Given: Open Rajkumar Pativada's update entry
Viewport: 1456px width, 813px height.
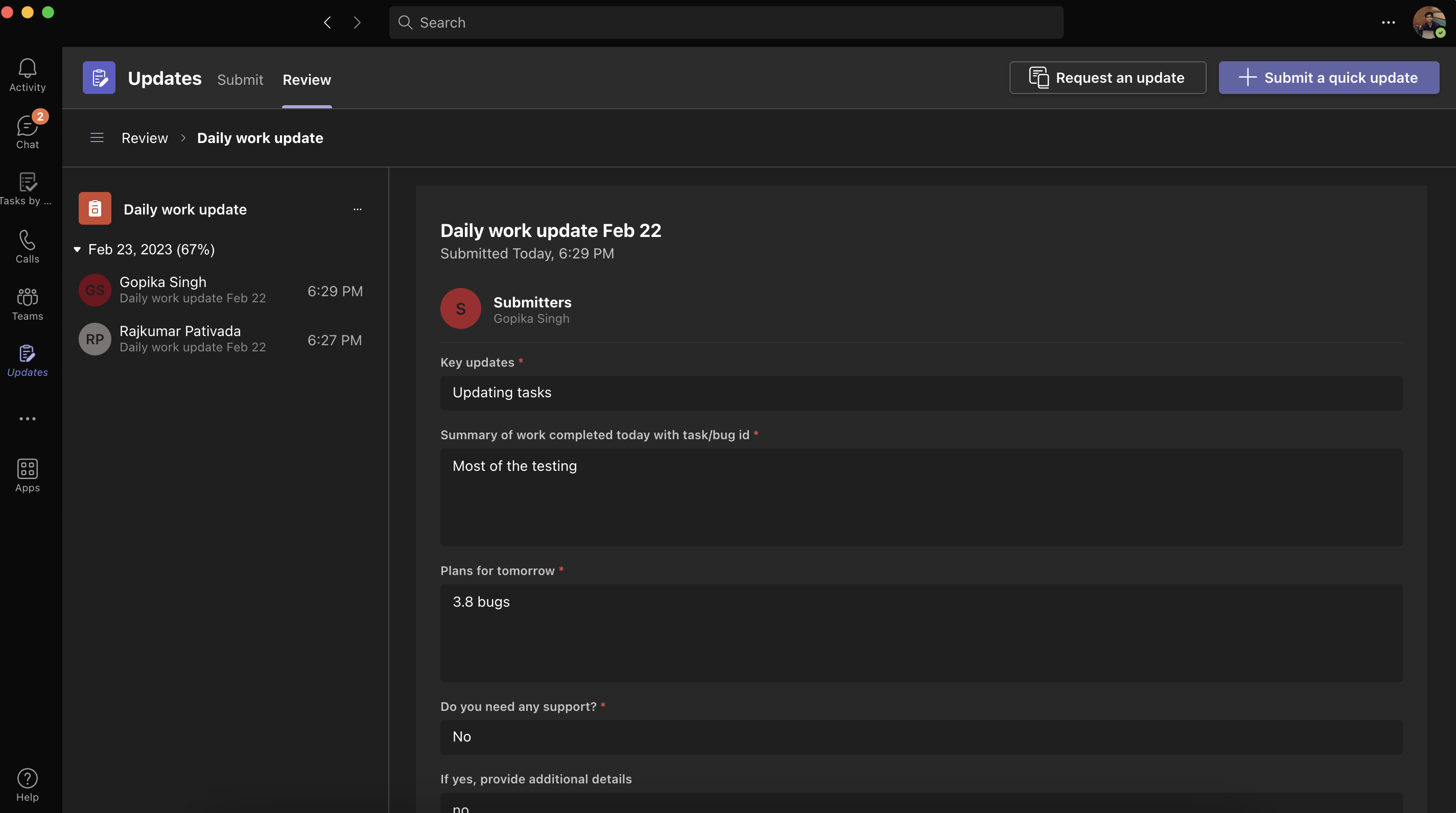Looking at the screenshot, I should 220,339.
